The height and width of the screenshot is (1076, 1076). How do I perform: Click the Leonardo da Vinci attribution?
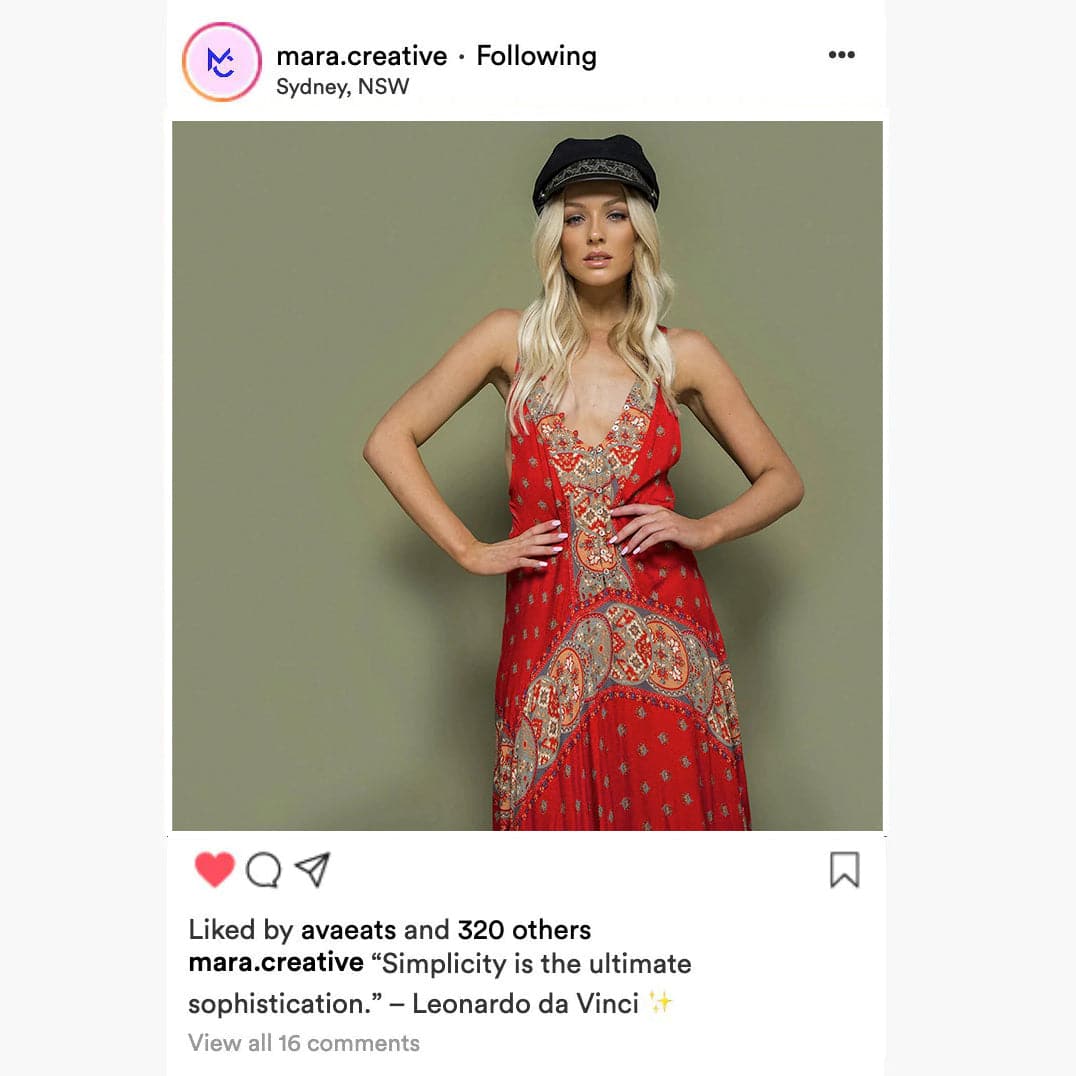tap(526, 1004)
